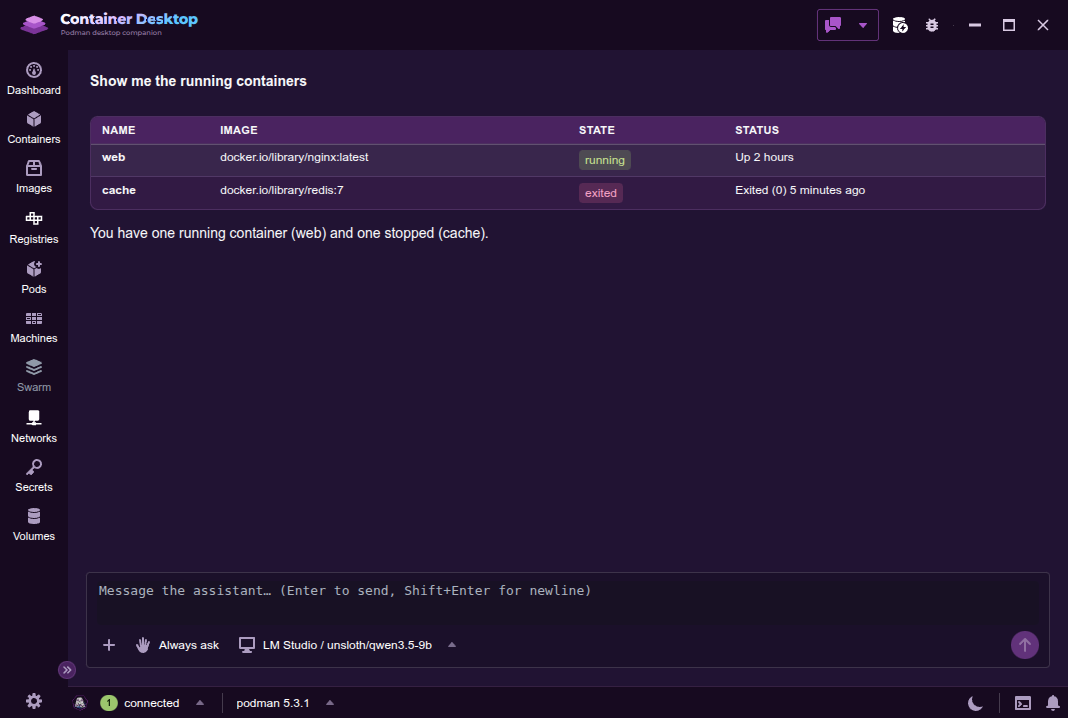Image resolution: width=1068 pixels, height=718 pixels.
Task: Click the Show me the running containers message
Action: pyautogui.click(x=198, y=81)
